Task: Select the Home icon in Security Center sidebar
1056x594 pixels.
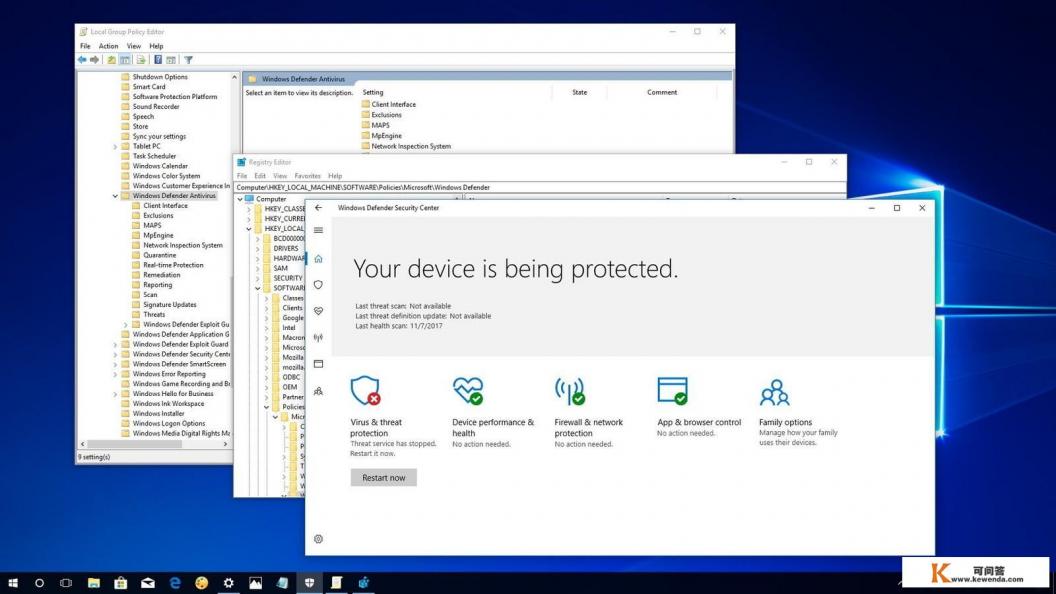Action: (319, 259)
